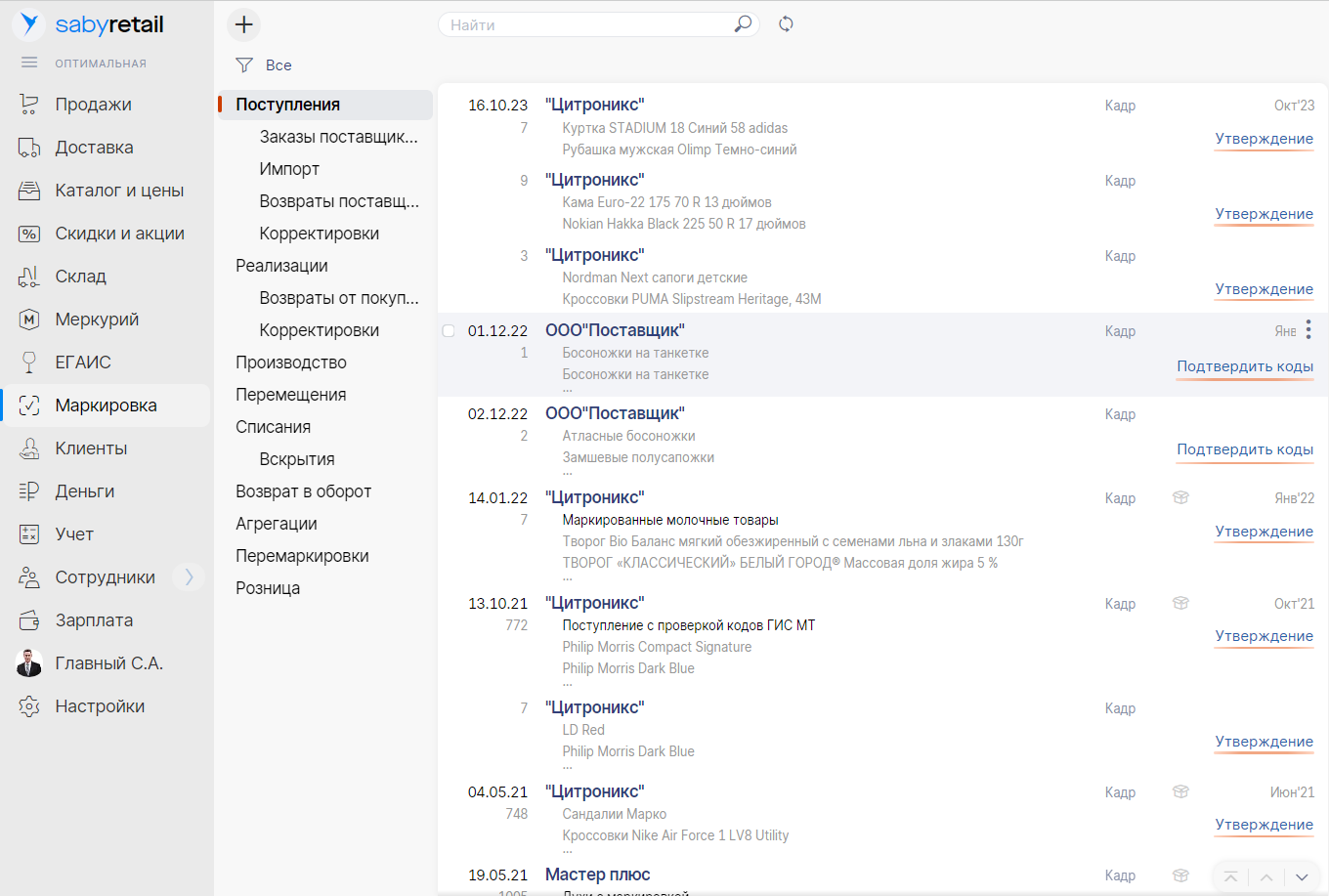Click the plus button to add document
1329x896 pixels.
[x=244, y=24]
